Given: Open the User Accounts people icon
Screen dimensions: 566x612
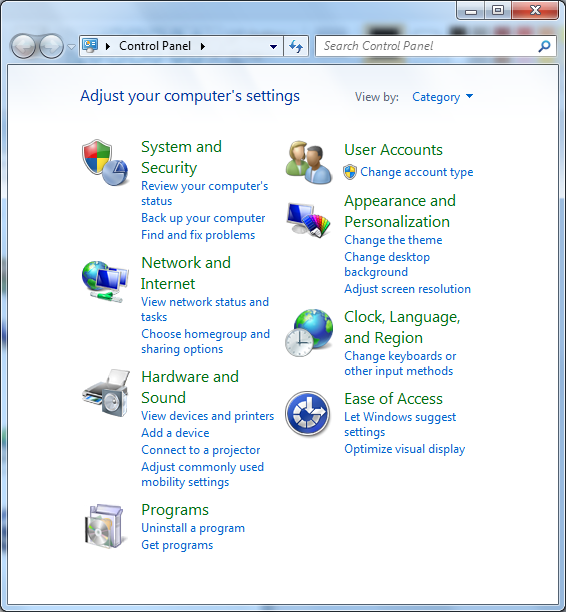Looking at the screenshot, I should [309, 162].
